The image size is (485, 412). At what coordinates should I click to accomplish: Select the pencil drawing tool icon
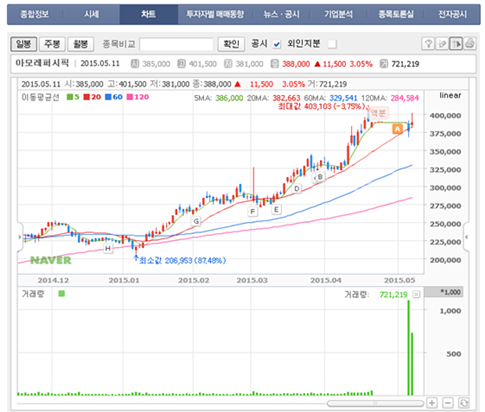click(442, 44)
